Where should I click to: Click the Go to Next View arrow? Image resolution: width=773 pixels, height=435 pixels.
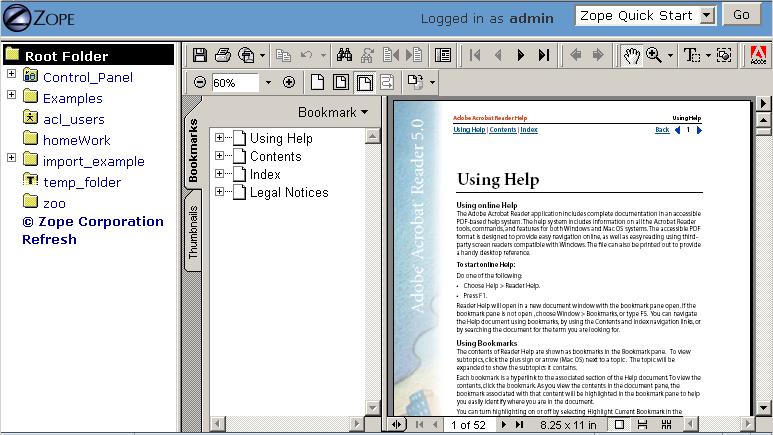pos(598,55)
